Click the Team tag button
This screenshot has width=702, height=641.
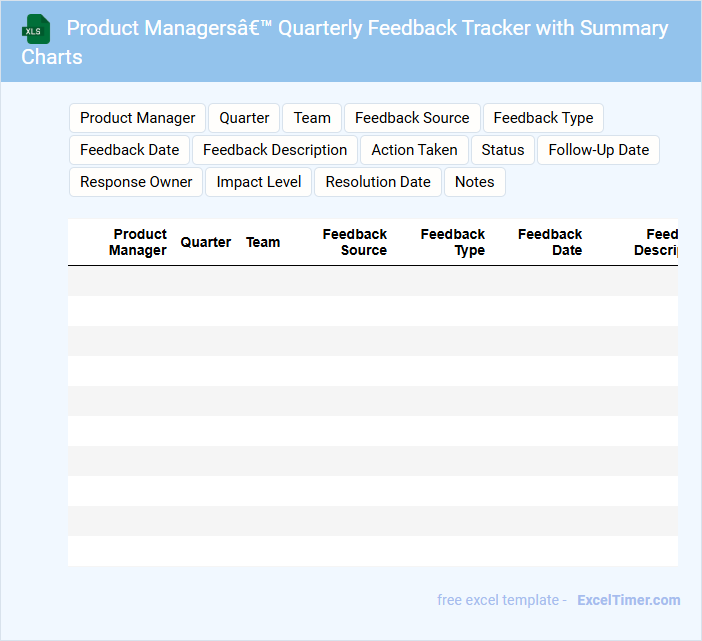coord(312,118)
